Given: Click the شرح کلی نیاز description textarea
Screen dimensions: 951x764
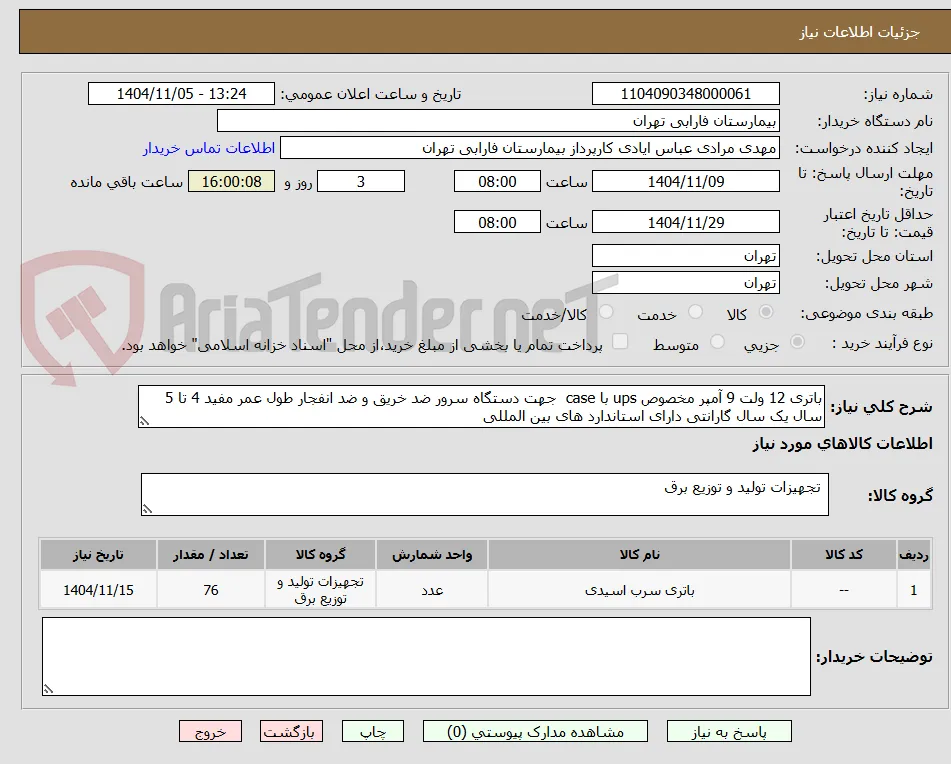Looking at the screenshot, I should click(x=481, y=407).
